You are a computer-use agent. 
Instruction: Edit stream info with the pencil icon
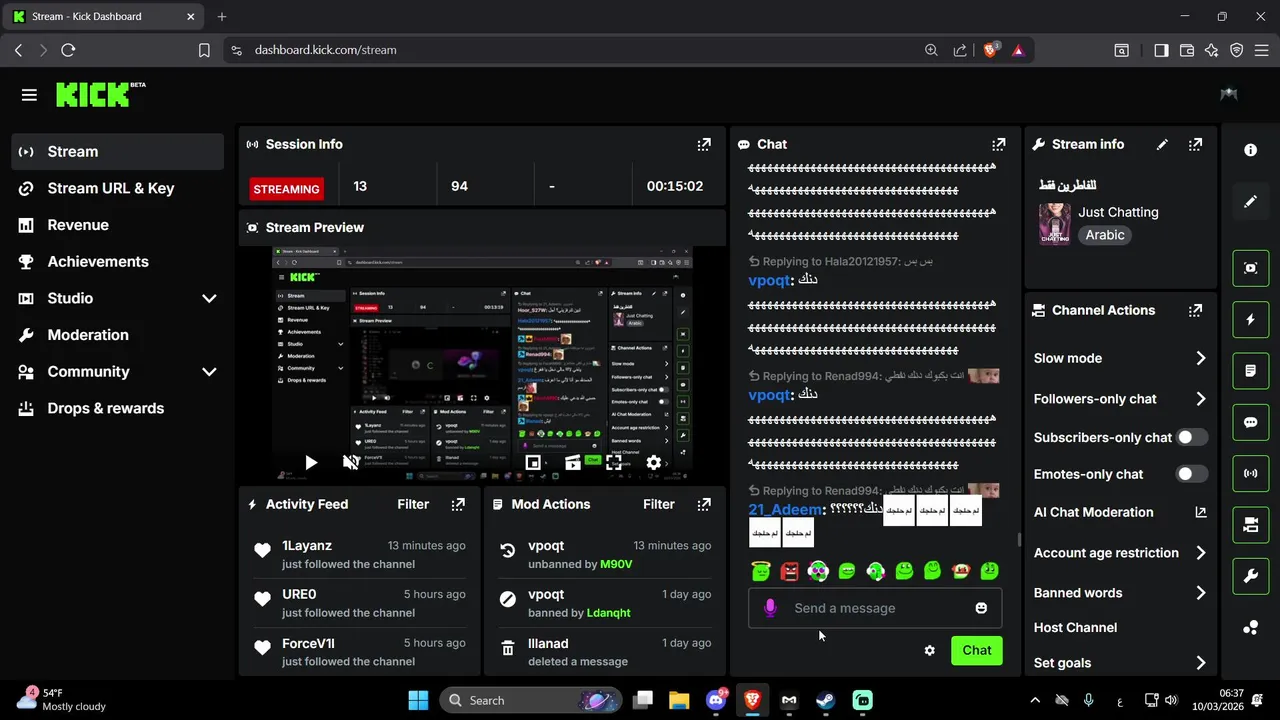tap(1162, 144)
